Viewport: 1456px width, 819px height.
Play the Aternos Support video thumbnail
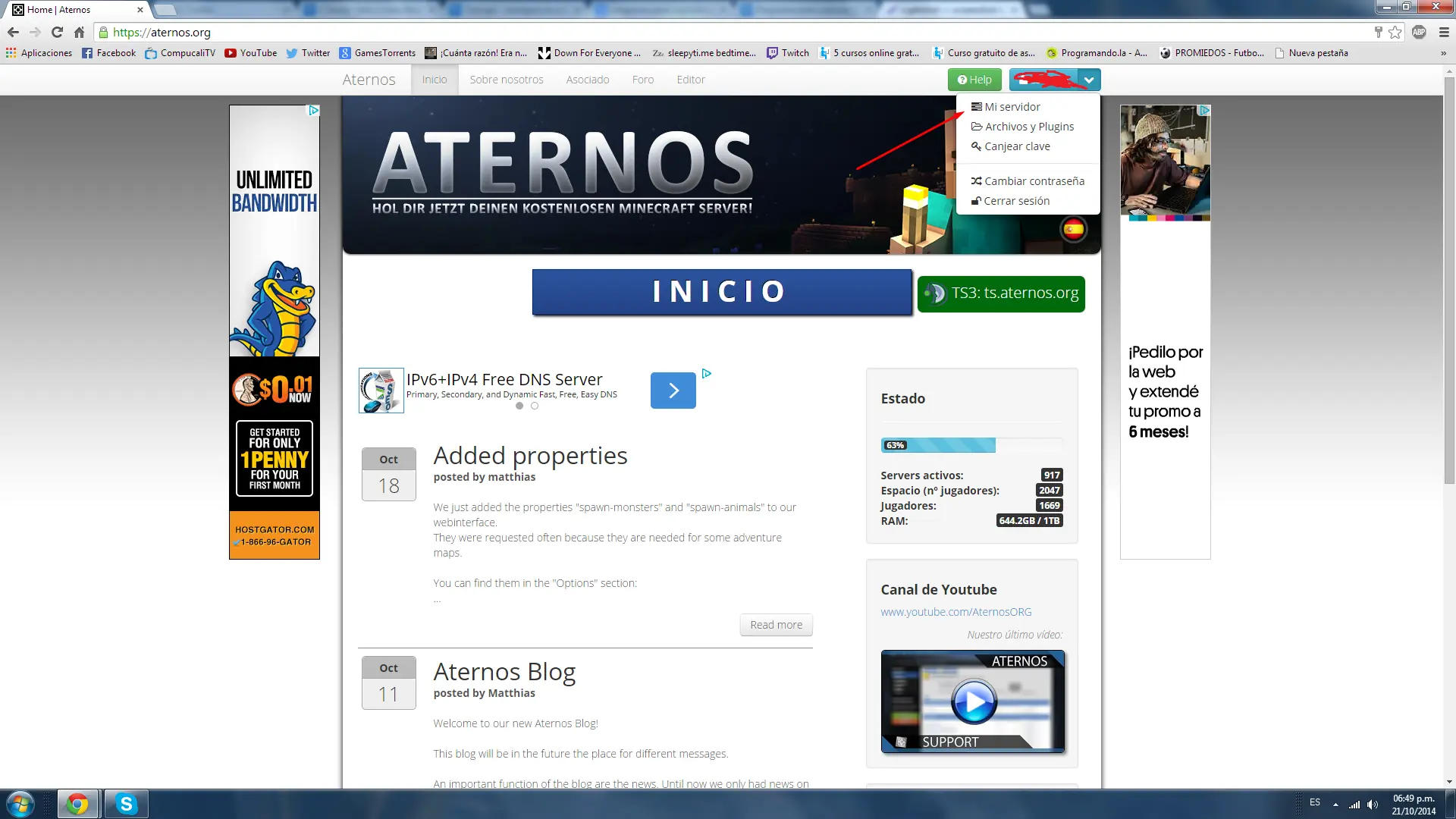pyautogui.click(x=973, y=701)
